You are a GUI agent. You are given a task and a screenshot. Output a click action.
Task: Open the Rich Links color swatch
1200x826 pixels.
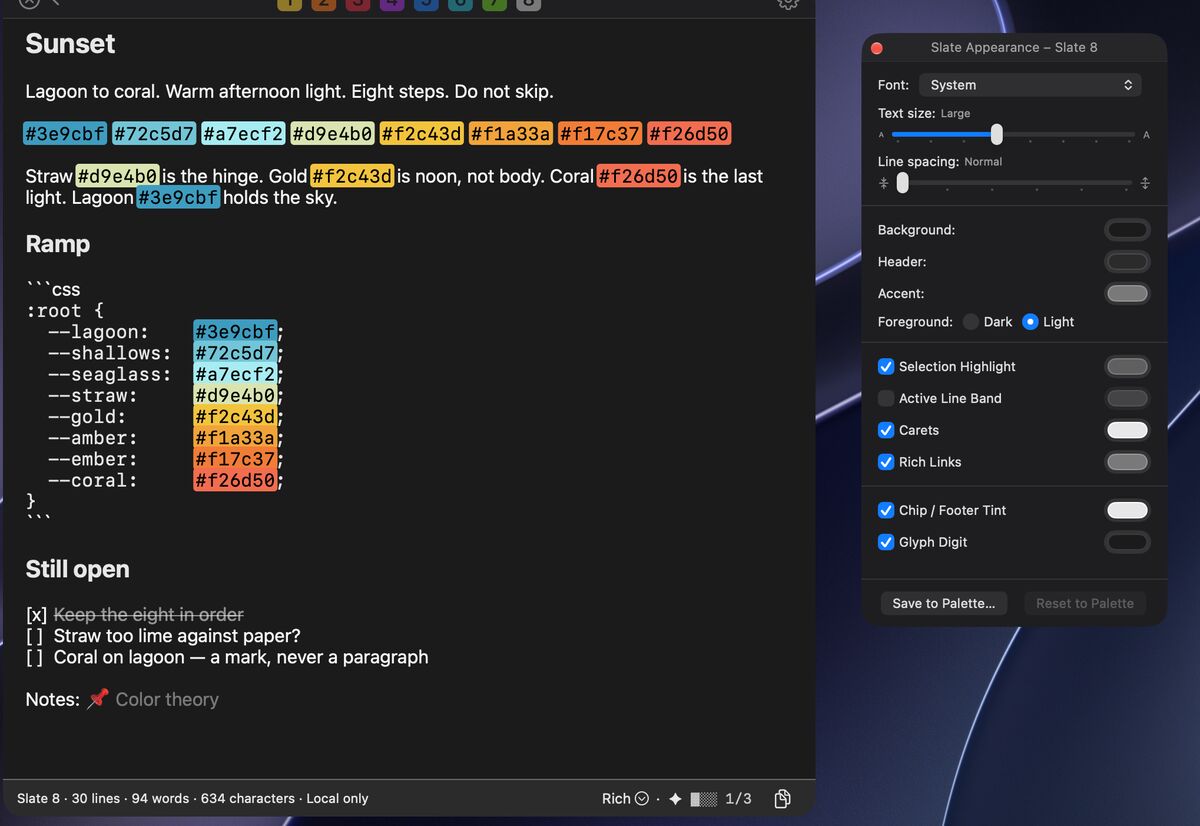point(1127,462)
